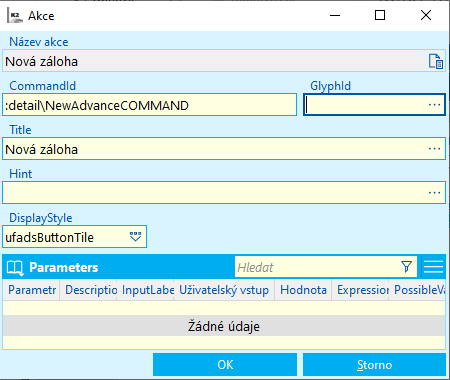Click the Hodnota column header
Viewport: 450px width, 380px height.
coord(303,290)
